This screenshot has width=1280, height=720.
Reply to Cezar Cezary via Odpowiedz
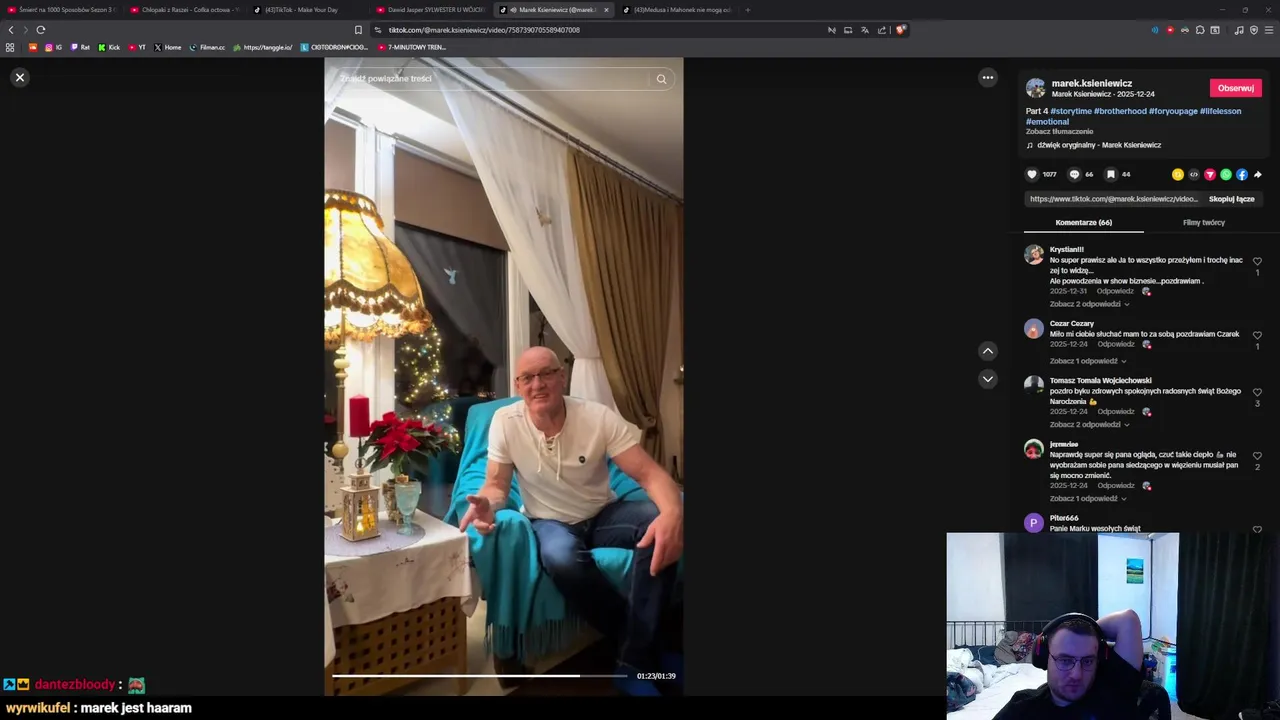(1115, 344)
